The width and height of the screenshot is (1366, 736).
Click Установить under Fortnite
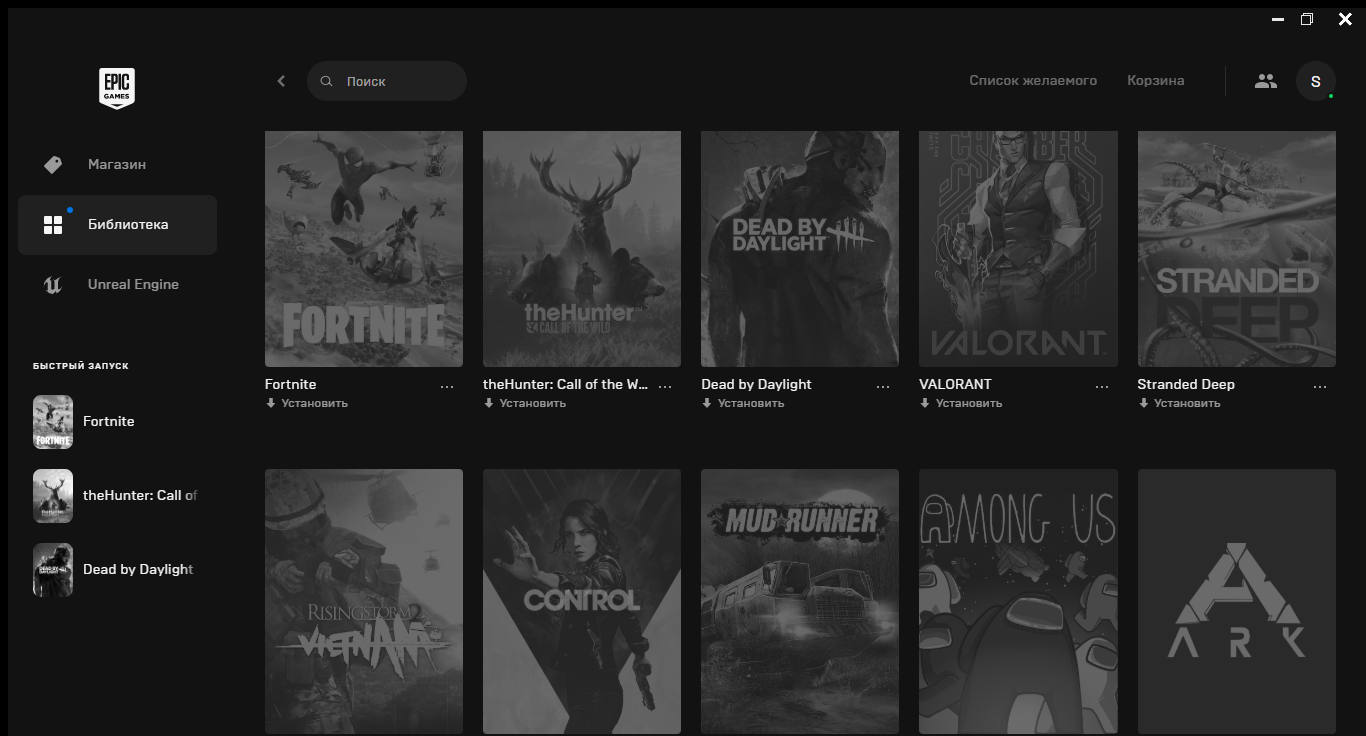pos(314,404)
